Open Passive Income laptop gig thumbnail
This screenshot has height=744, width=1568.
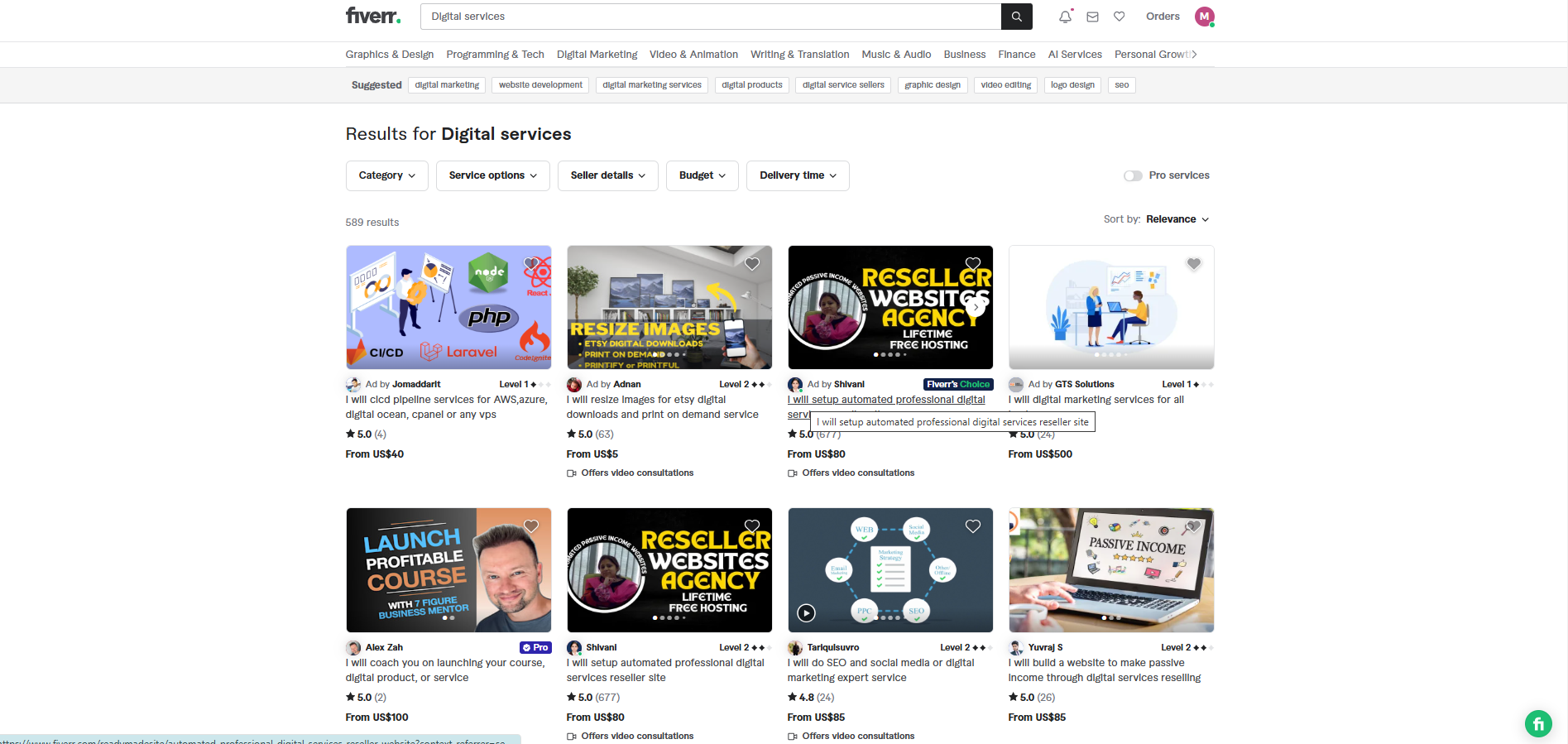coord(1111,570)
